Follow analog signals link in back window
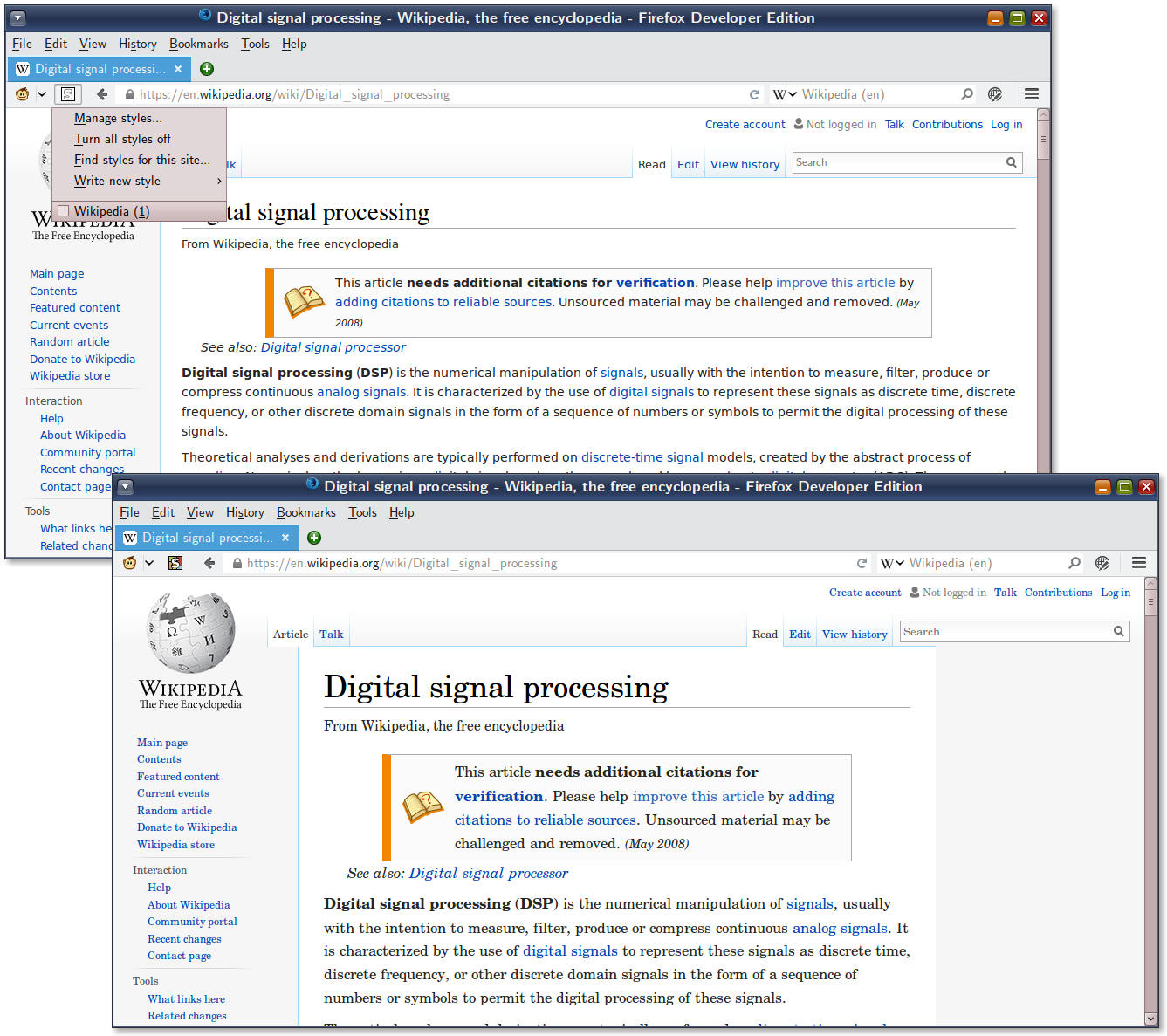 point(361,392)
